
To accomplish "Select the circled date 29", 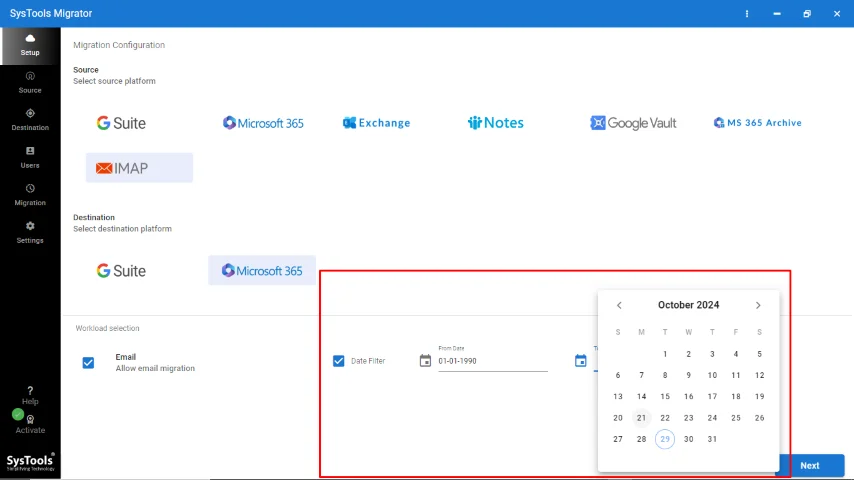I will pyautogui.click(x=665, y=439).
